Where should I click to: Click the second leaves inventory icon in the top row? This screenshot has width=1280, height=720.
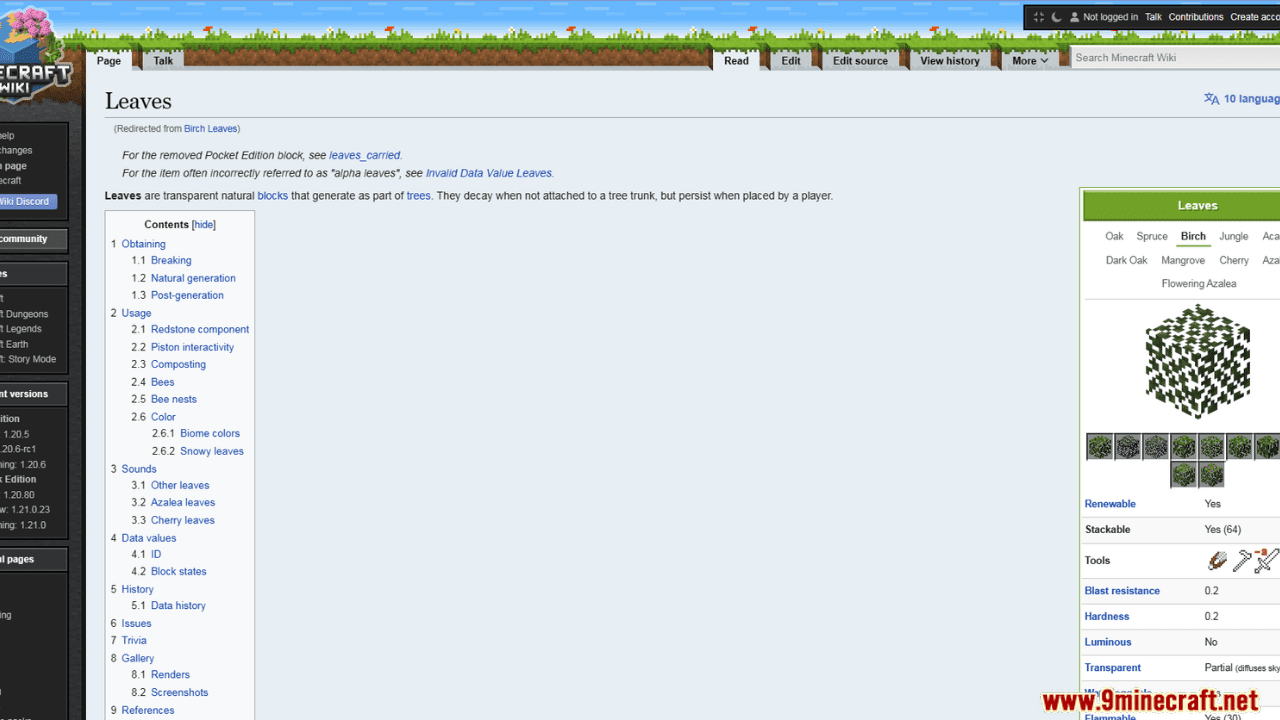(x=1128, y=446)
